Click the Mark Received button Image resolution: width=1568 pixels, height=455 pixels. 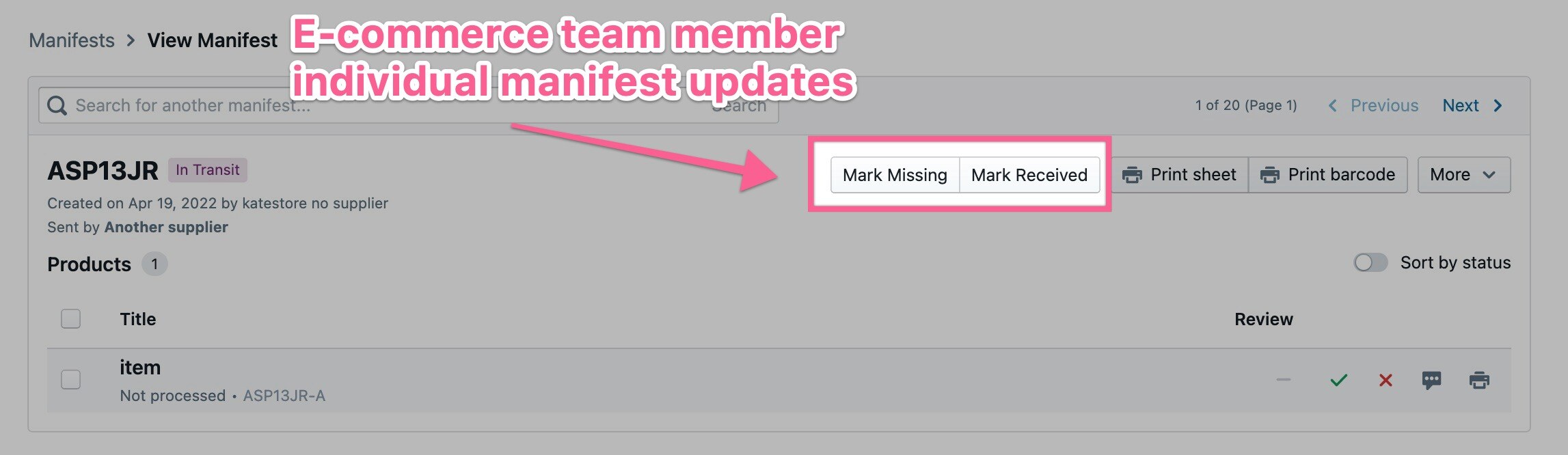tap(1029, 175)
